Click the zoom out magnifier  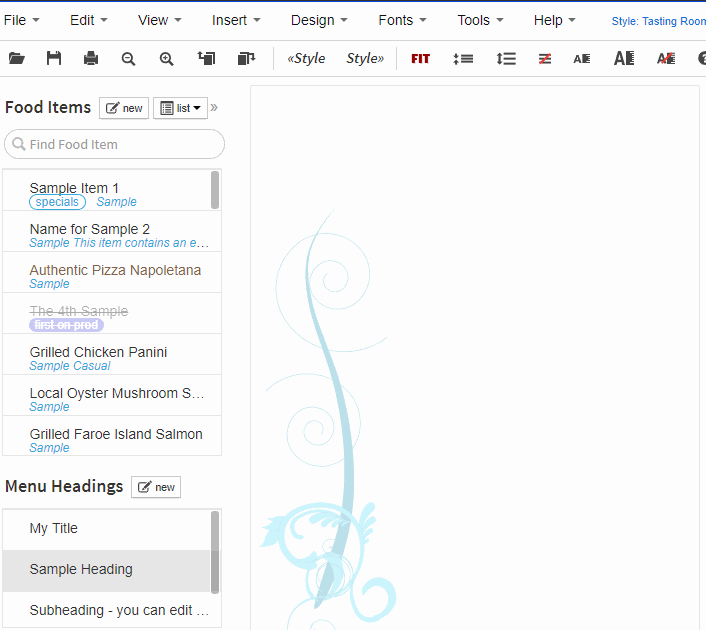(128, 59)
